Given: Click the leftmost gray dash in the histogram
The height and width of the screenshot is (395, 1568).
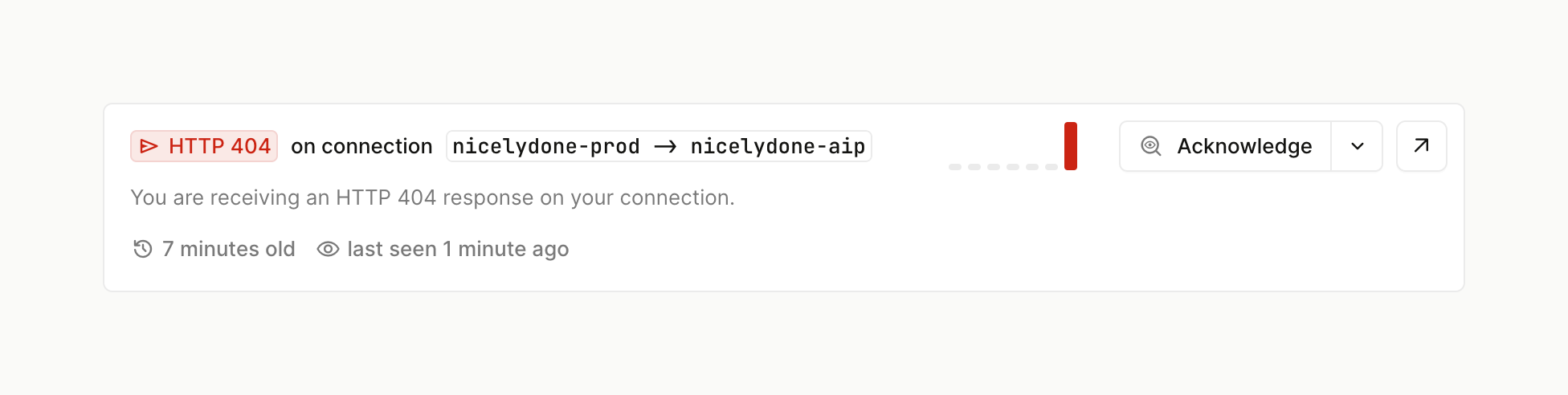Looking at the screenshot, I should [x=955, y=167].
